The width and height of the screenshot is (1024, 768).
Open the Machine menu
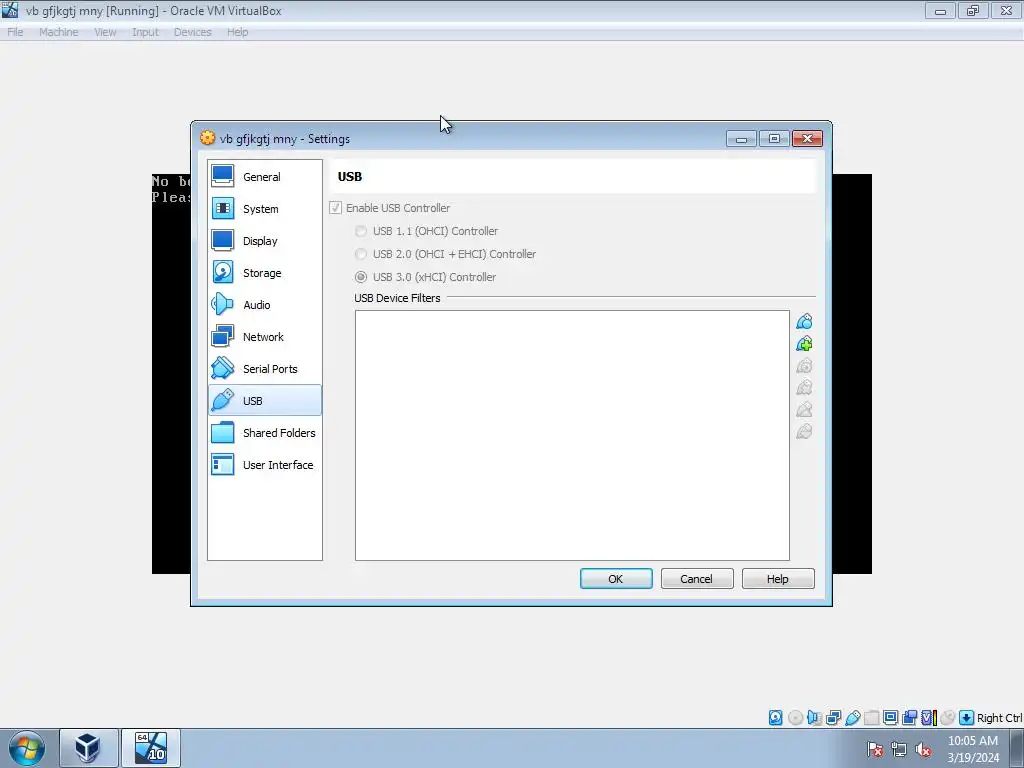pyautogui.click(x=59, y=32)
